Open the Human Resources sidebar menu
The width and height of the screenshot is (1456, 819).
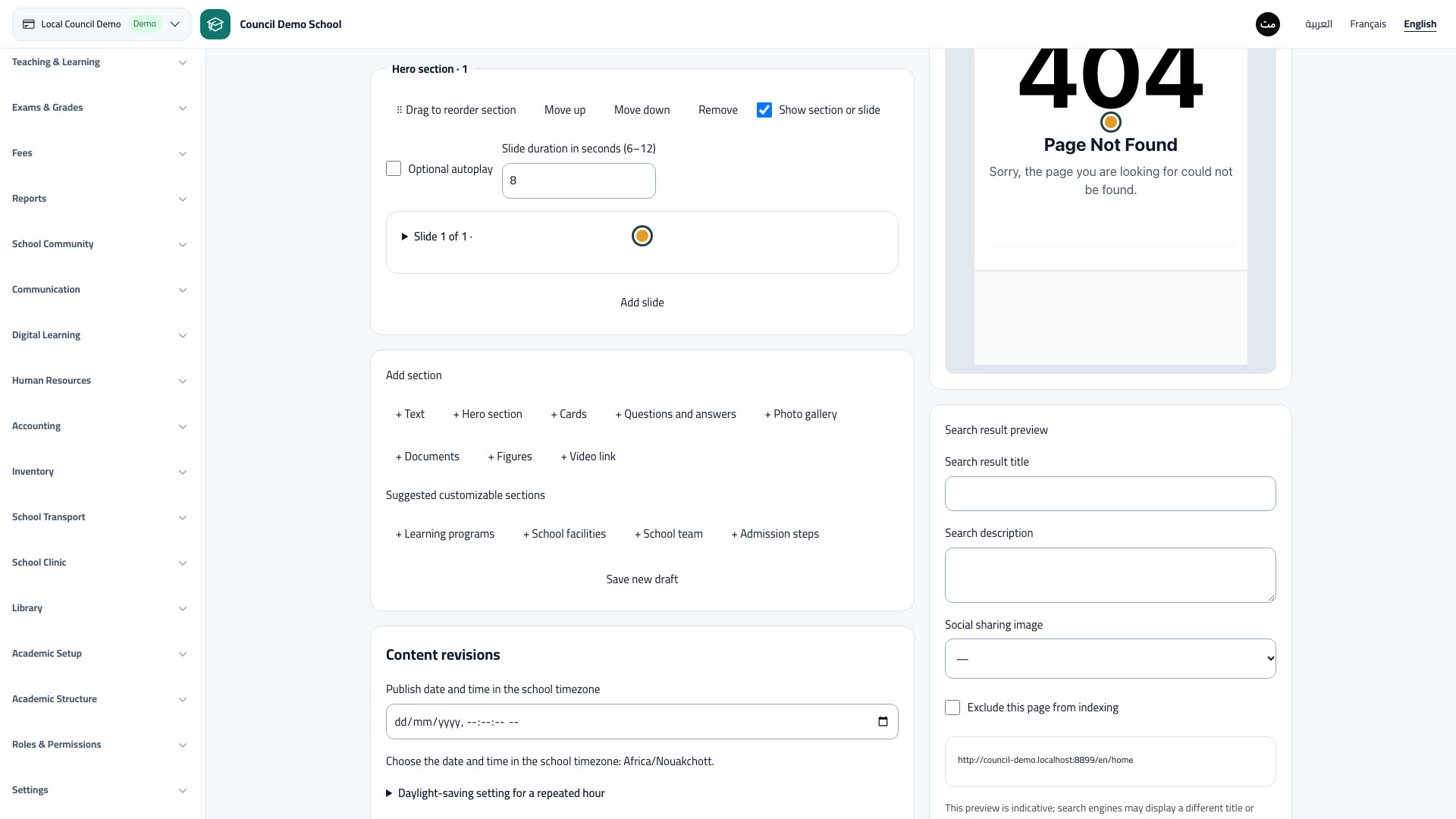[x=99, y=381]
